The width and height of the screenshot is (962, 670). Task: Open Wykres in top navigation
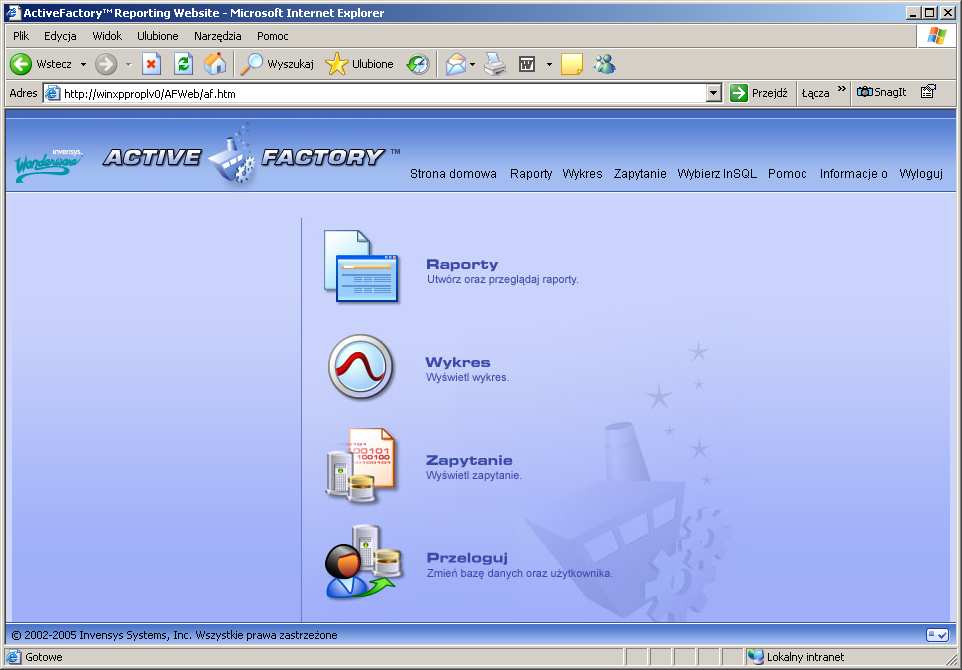tap(582, 174)
